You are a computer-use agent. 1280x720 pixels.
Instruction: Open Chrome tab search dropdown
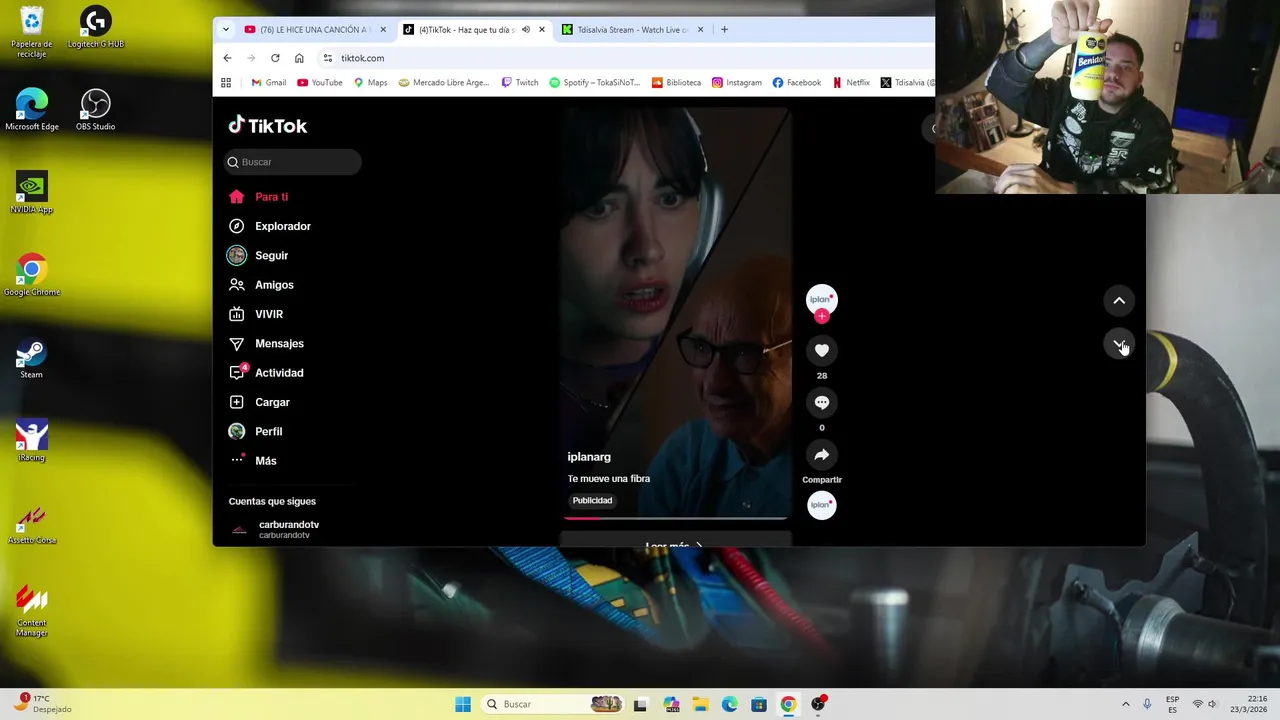pos(226,30)
